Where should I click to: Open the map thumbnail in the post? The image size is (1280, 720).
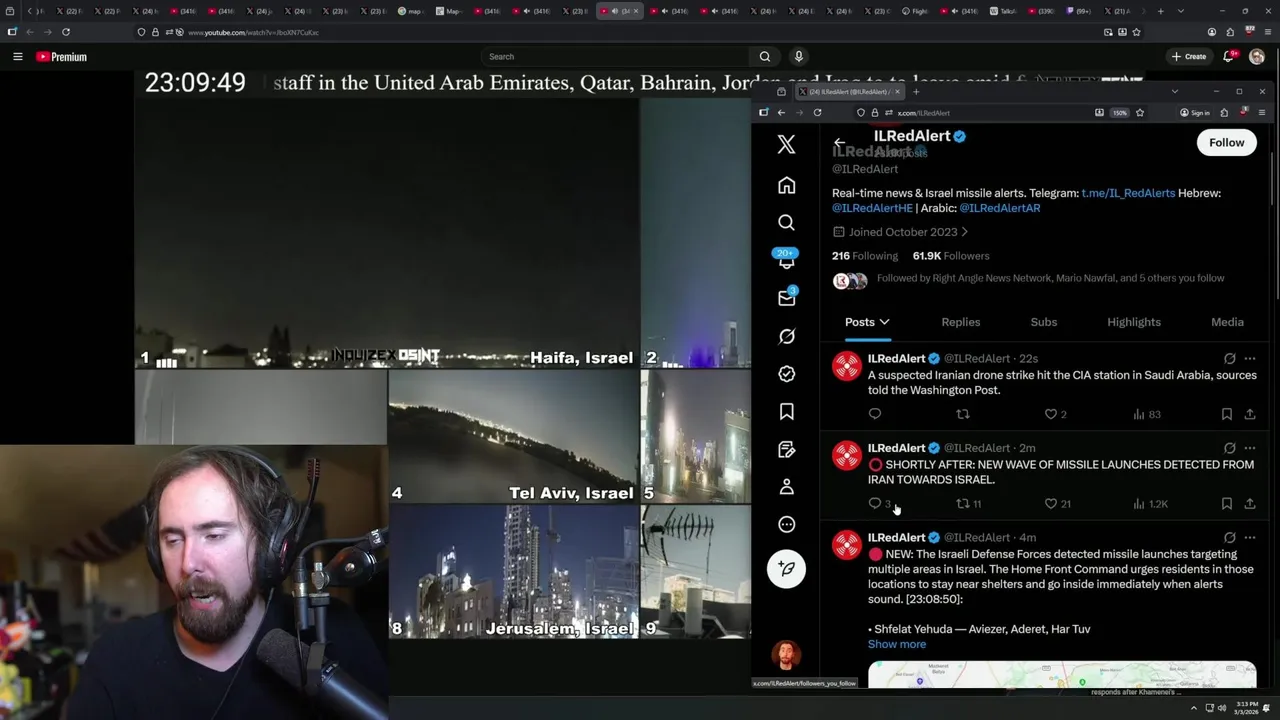click(1062, 675)
